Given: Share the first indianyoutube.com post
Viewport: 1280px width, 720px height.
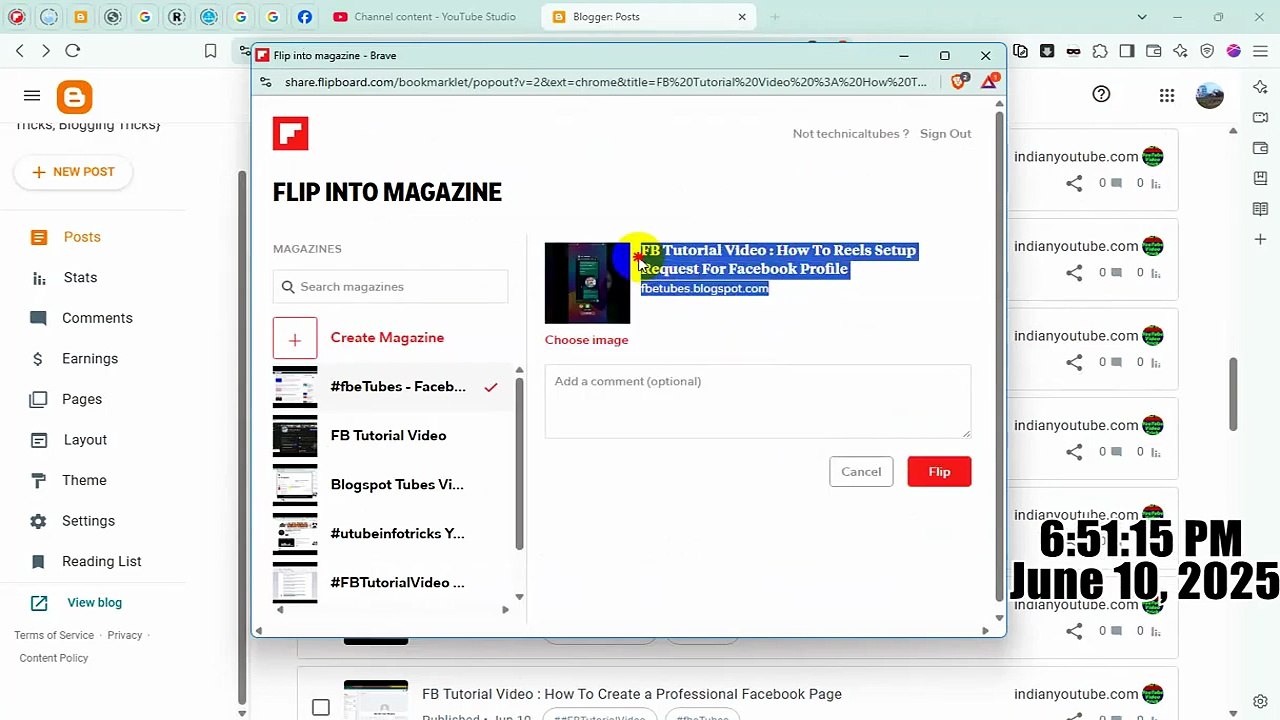Looking at the screenshot, I should [1074, 183].
